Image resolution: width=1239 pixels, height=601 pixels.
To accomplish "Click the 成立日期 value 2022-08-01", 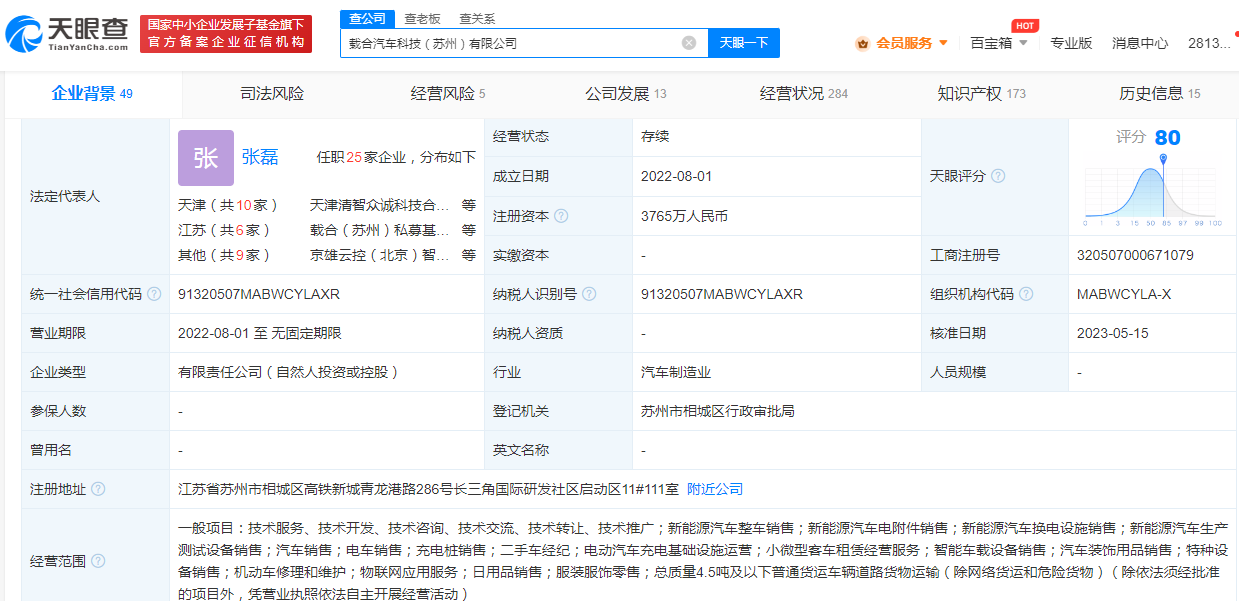I will [677, 176].
